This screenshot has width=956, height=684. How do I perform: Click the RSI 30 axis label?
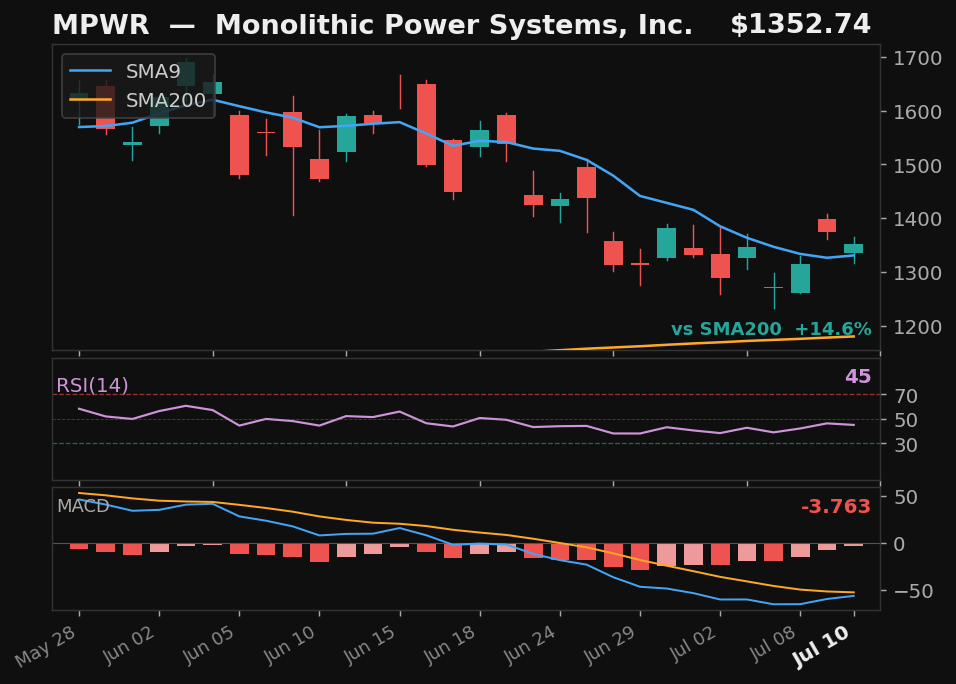tap(906, 445)
